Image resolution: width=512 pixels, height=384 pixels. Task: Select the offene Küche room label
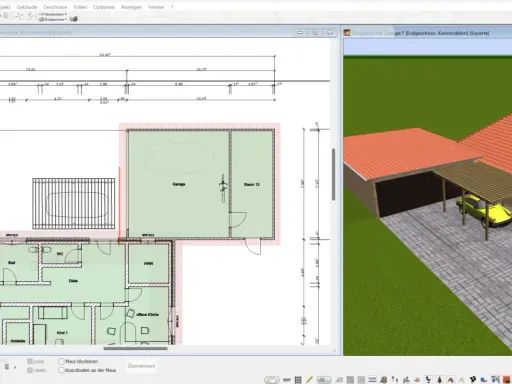click(147, 314)
